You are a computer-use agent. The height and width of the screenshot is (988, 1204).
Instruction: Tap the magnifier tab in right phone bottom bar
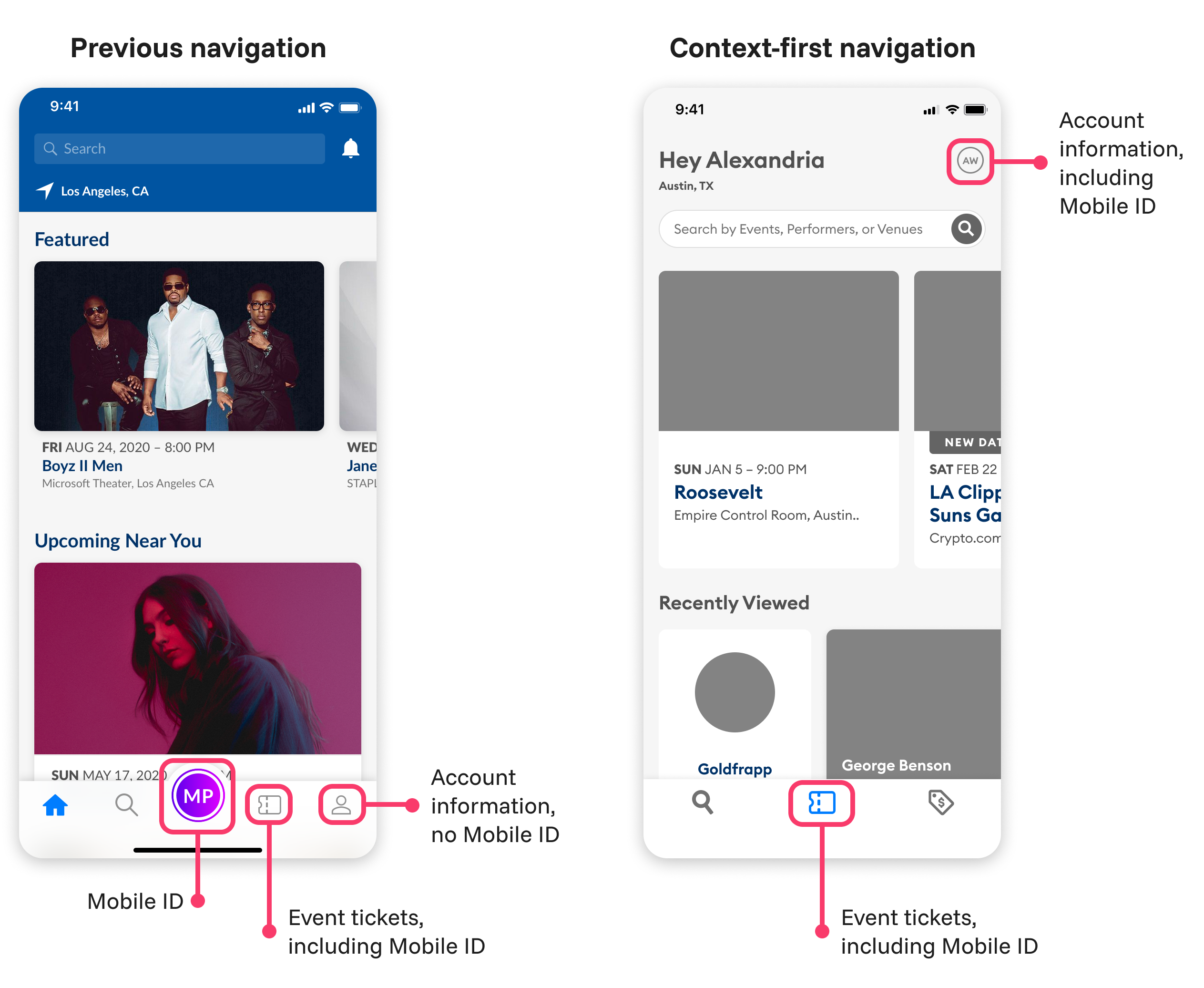tap(702, 802)
